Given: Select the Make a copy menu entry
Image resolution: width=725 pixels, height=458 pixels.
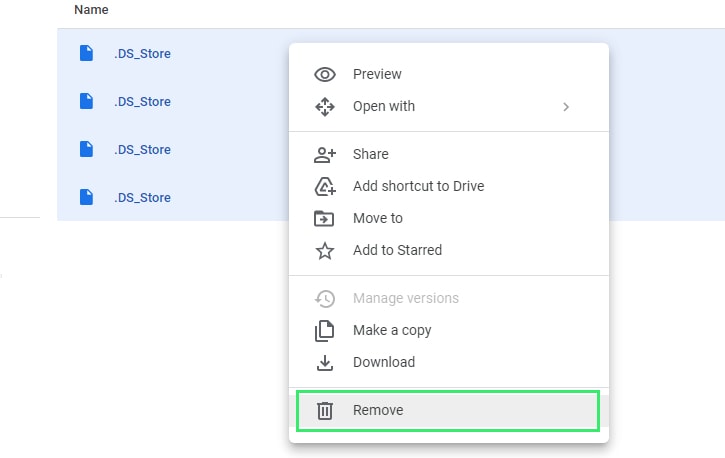Looking at the screenshot, I should pos(449,330).
